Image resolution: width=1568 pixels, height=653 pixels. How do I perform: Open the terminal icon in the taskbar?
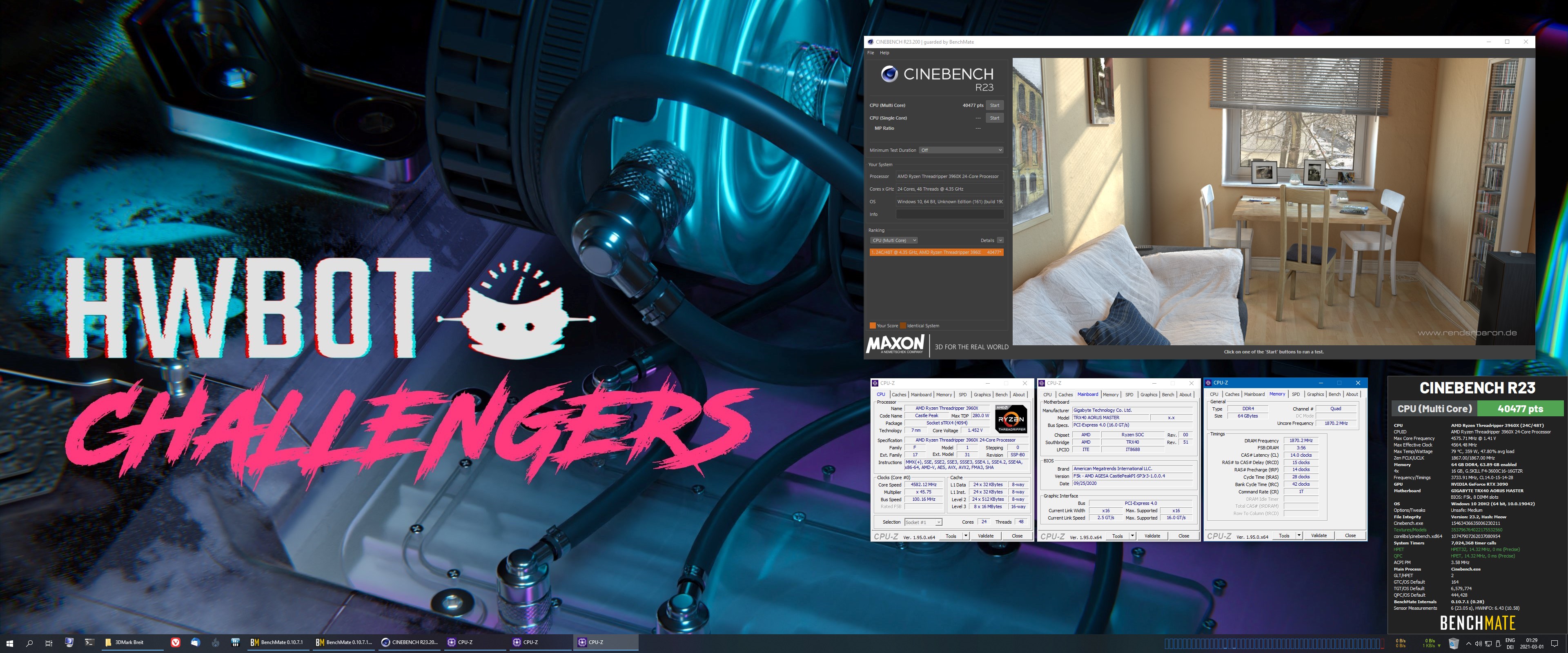89,642
